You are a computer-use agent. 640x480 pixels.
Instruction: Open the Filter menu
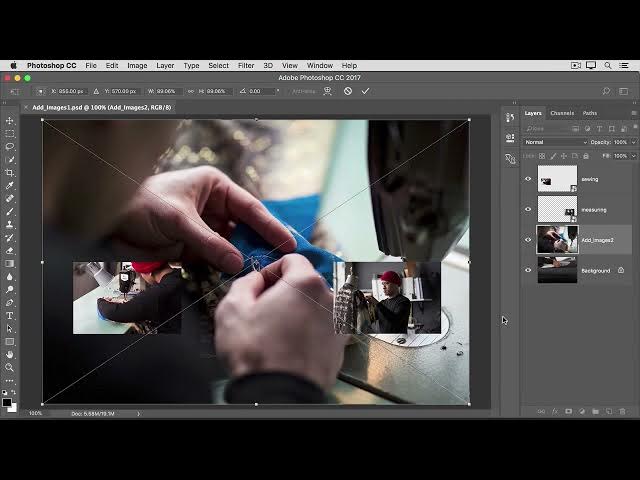(x=246, y=65)
